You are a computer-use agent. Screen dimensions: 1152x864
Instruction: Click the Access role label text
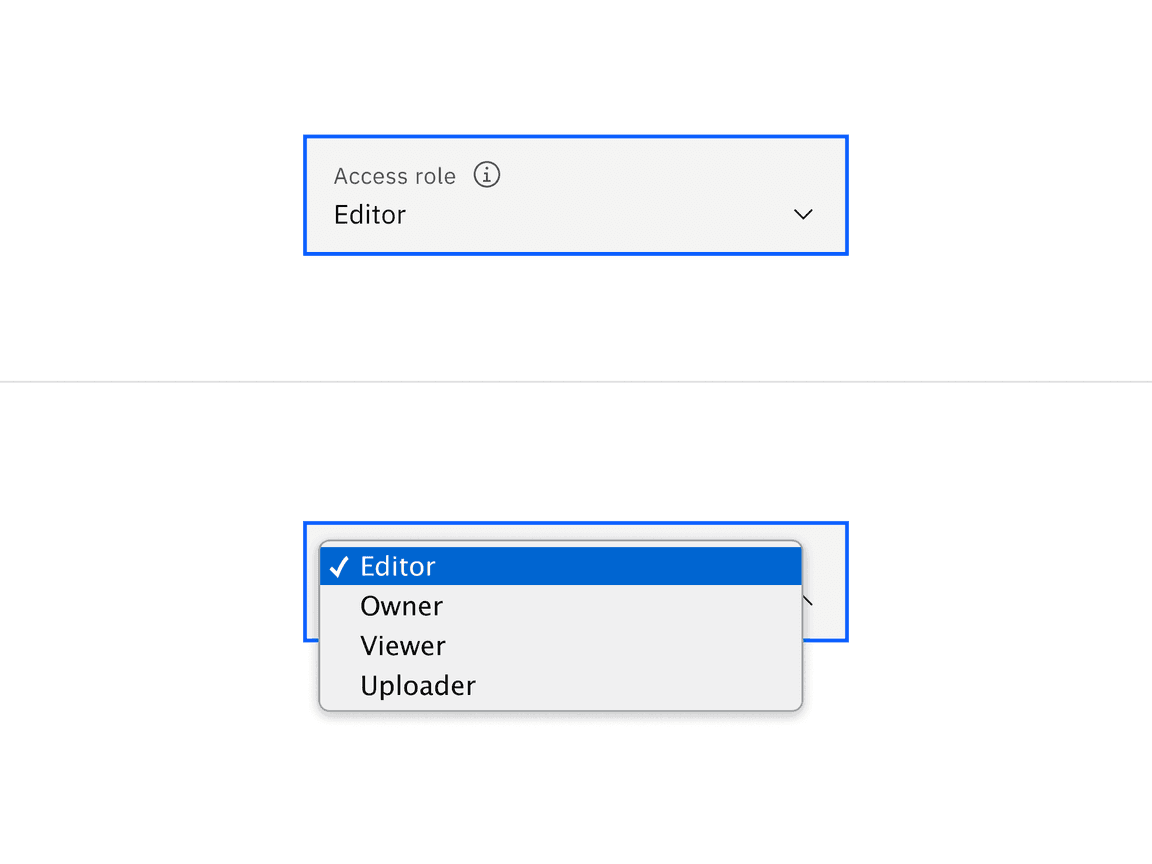click(394, 175)
